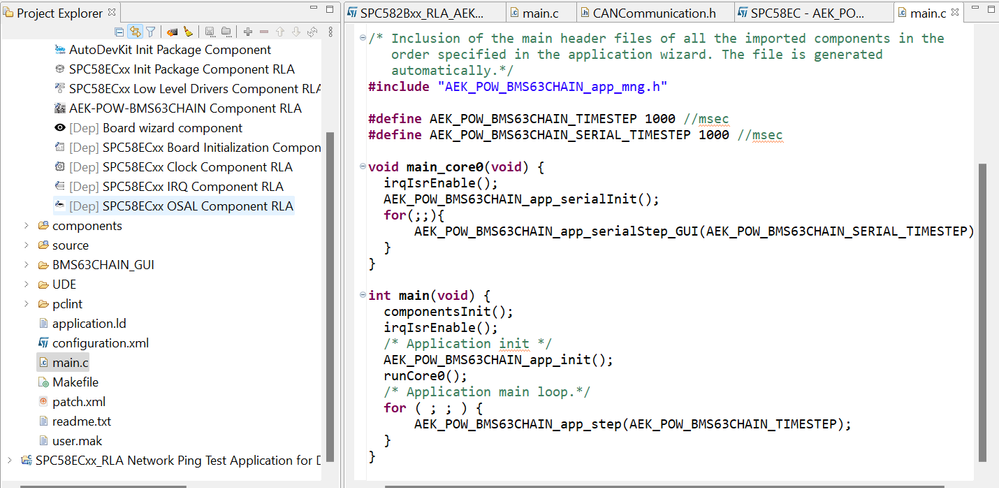Select SPC58ECxx Init Package Component RLA
The height and width of the screenshot is (488, 999).
175,69
